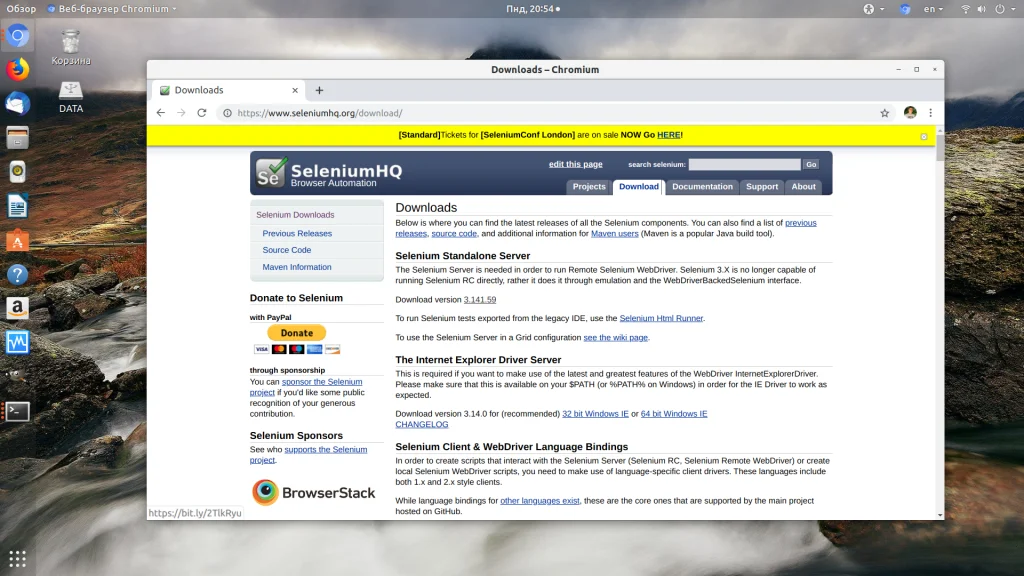Click the SeleniumHQ logo

329,173
